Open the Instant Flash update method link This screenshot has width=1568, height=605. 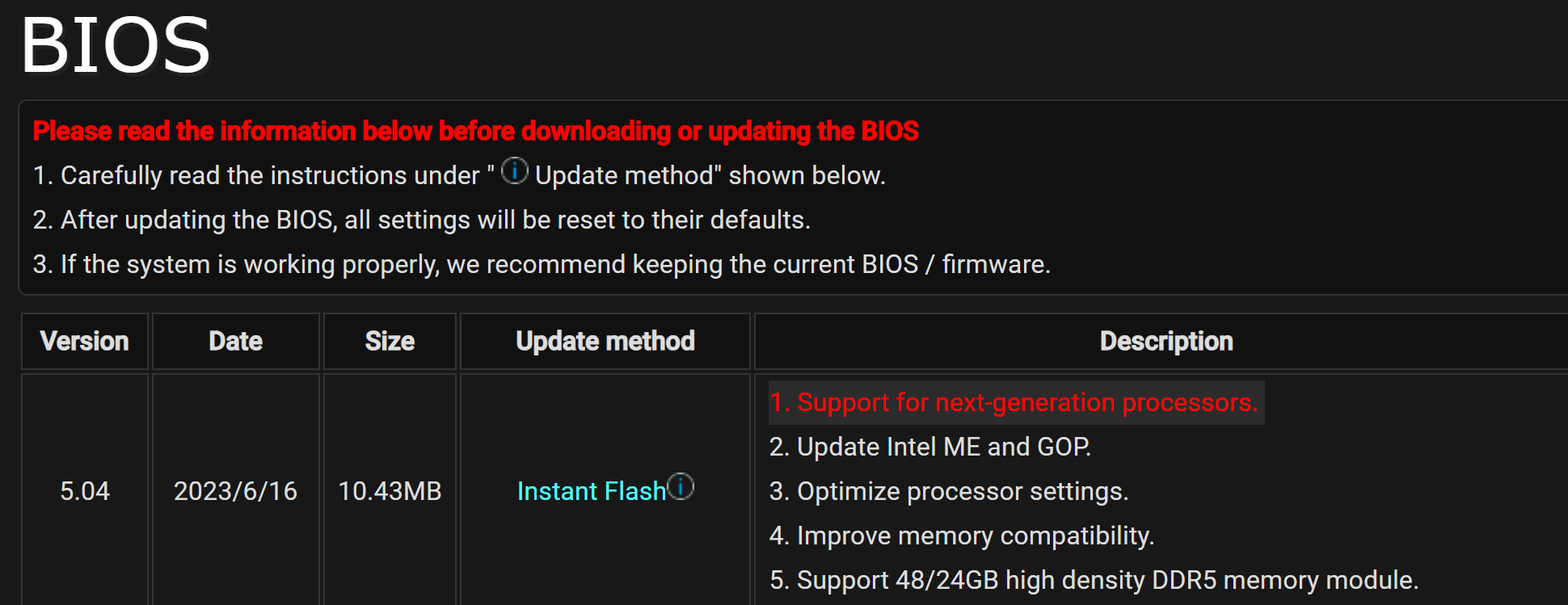[x=591, y=491]
